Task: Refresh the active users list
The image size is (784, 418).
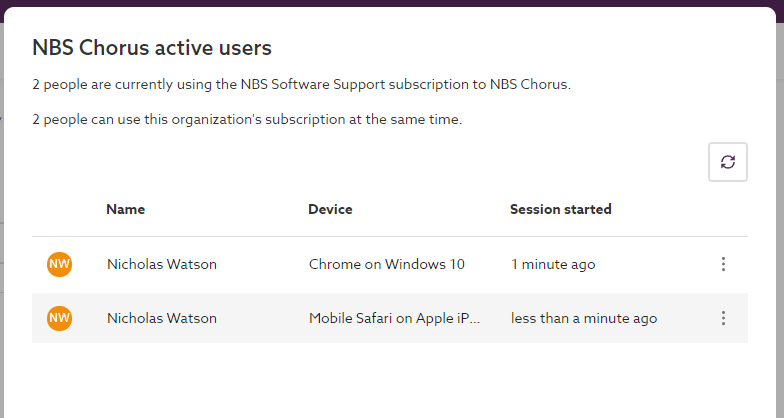Action: [727, 162]
